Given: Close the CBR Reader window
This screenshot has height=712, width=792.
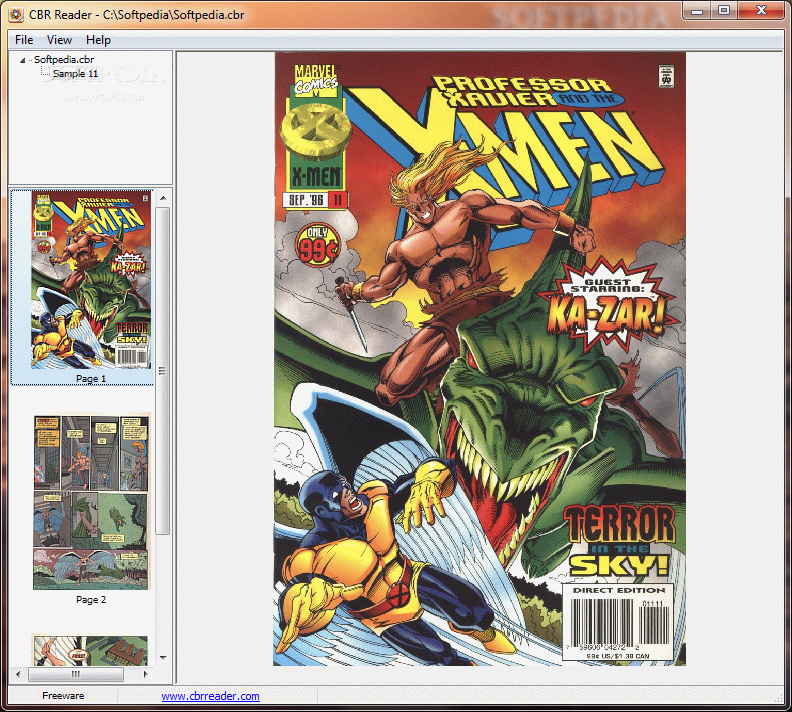Looking at the screenshot, I should point(761,11).
